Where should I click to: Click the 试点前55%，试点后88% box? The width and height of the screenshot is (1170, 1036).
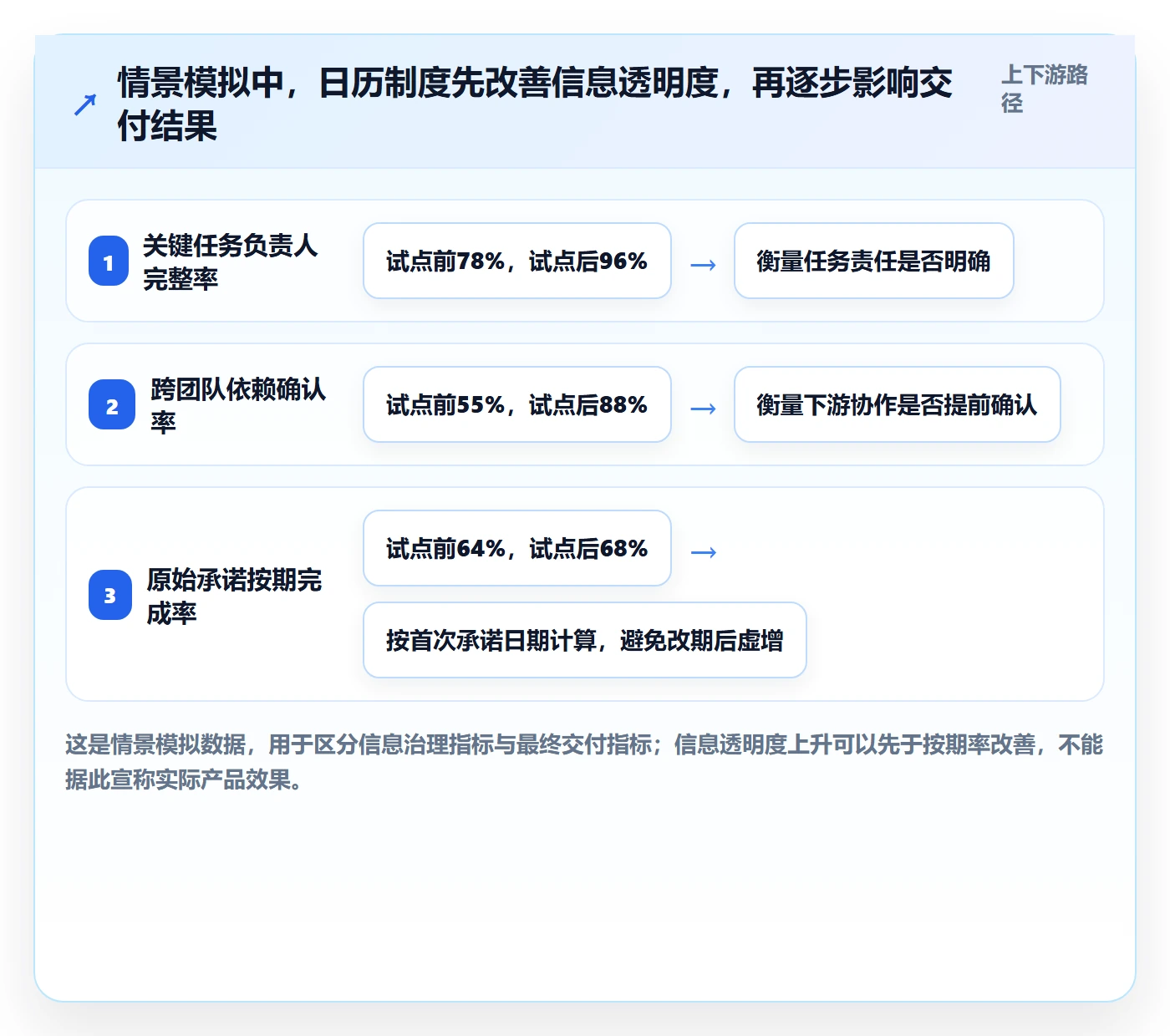coord(517,404)
